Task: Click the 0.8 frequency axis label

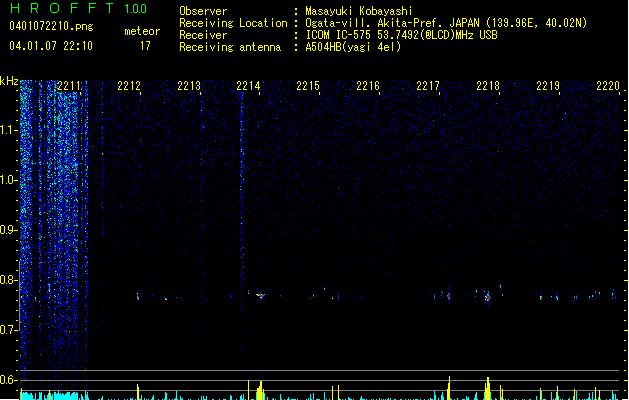Action: click(8, 280)
